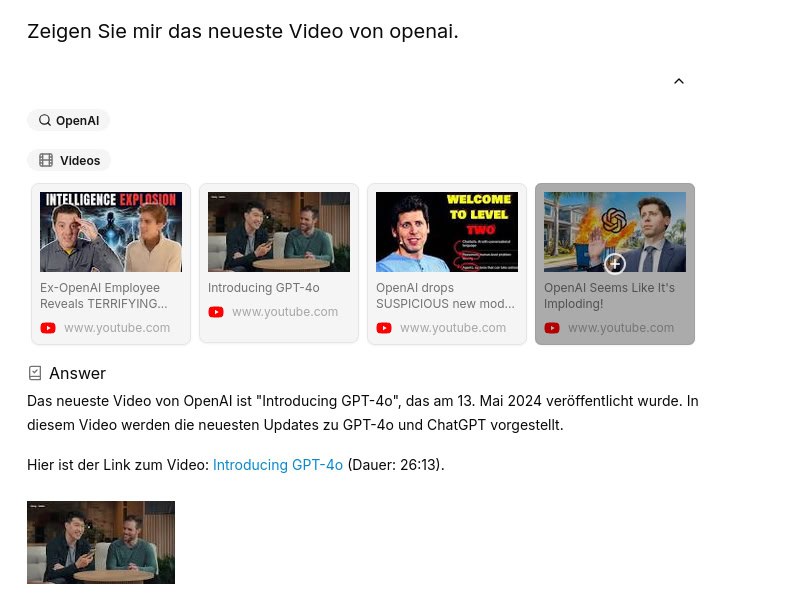Select the OpenAI search query chip

click(69, 120)
